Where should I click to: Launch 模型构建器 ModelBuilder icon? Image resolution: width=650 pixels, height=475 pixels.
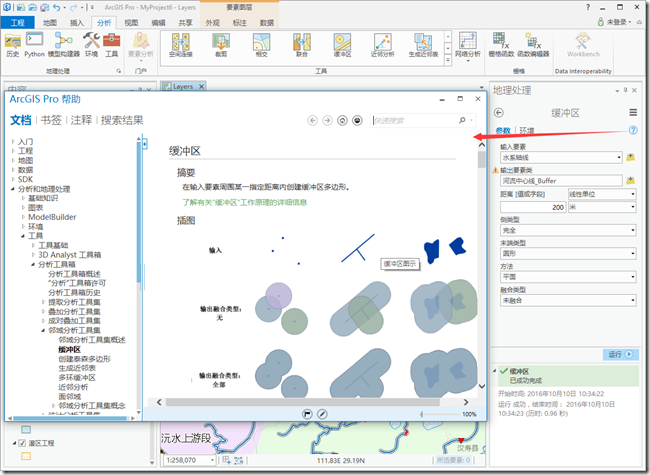(x=63, y=45)
